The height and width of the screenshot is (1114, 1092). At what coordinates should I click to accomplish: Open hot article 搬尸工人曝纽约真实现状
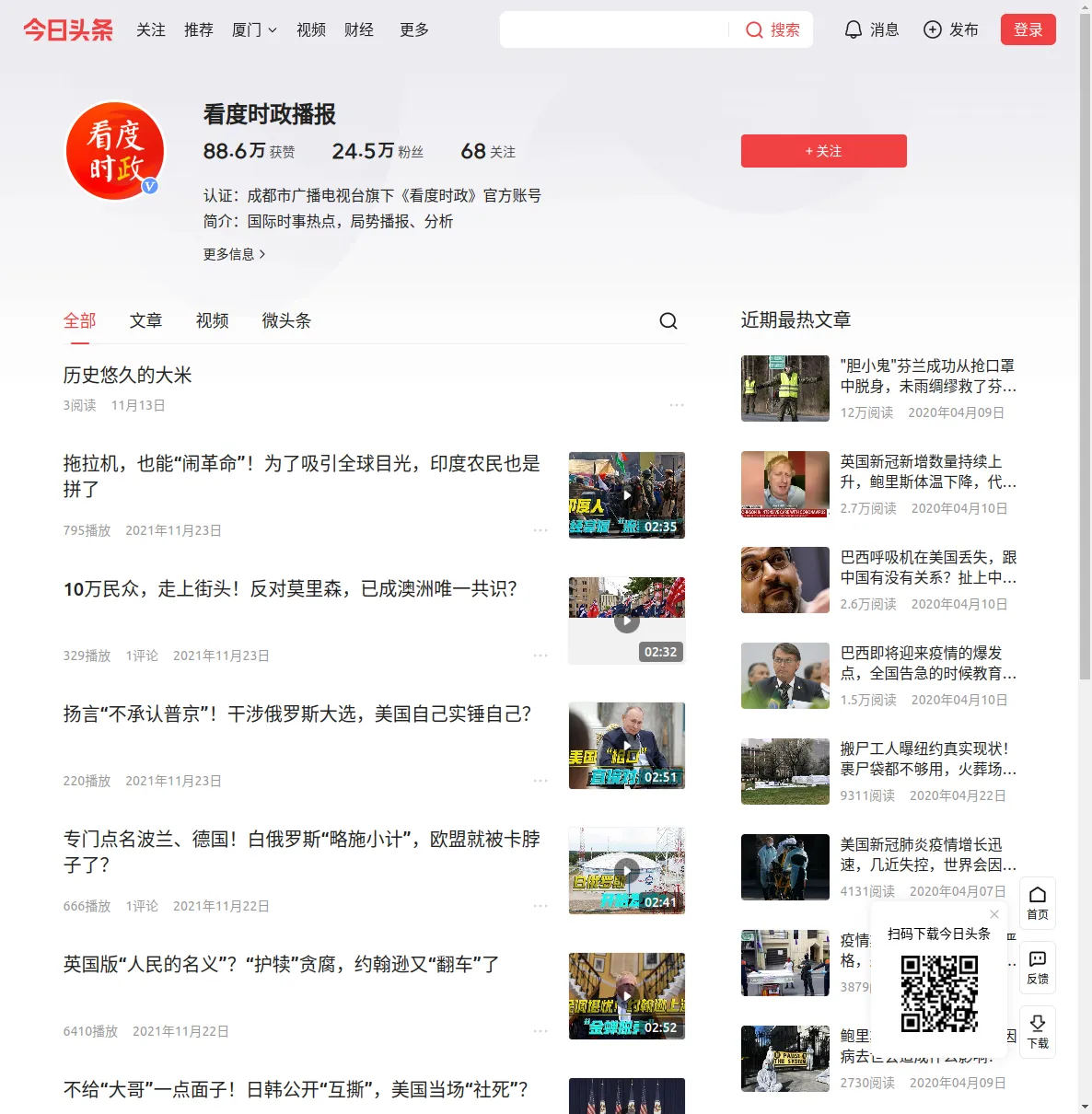[929, 759]
